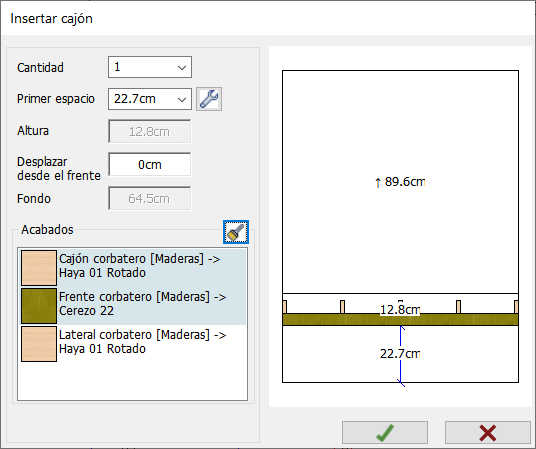The width and height of the screenshot is (536, 449).
Task: Click the wrench icon beside Primer espacio
Action: [x=209, y=99]
